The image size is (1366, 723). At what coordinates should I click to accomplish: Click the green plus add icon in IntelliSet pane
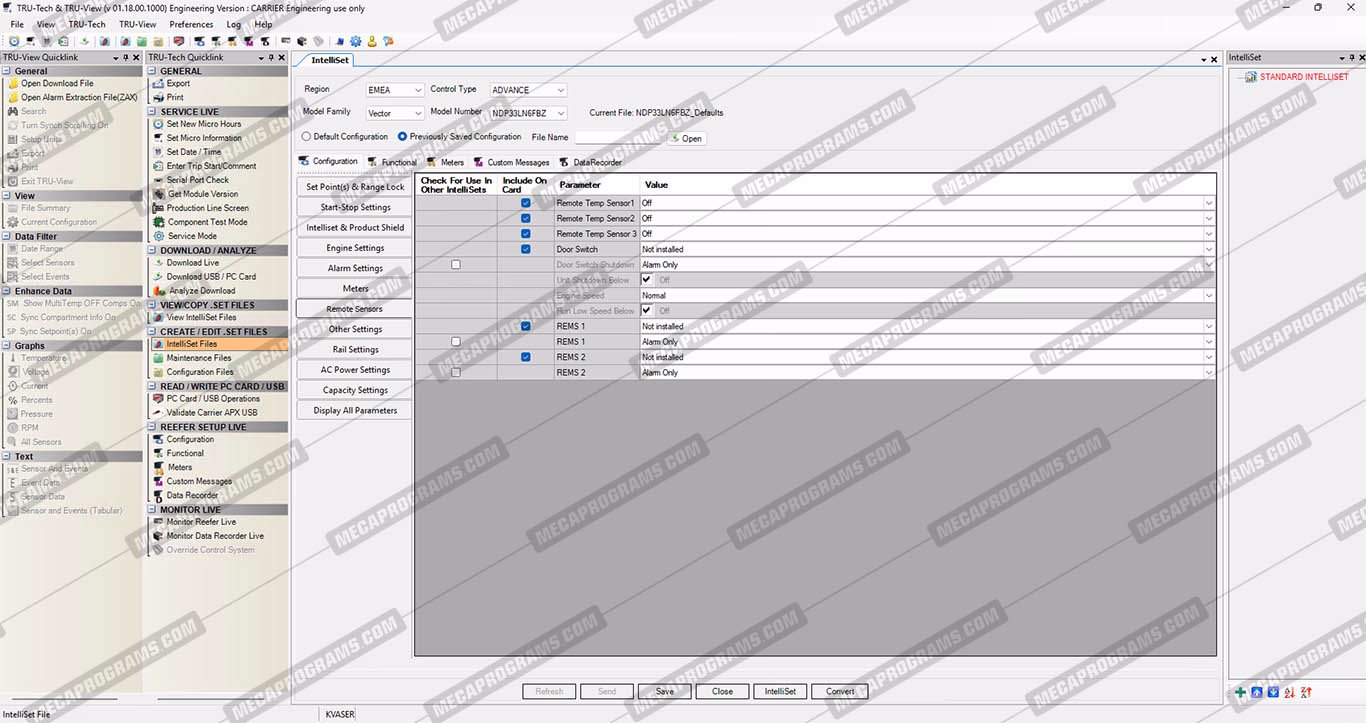(1241, 692)
